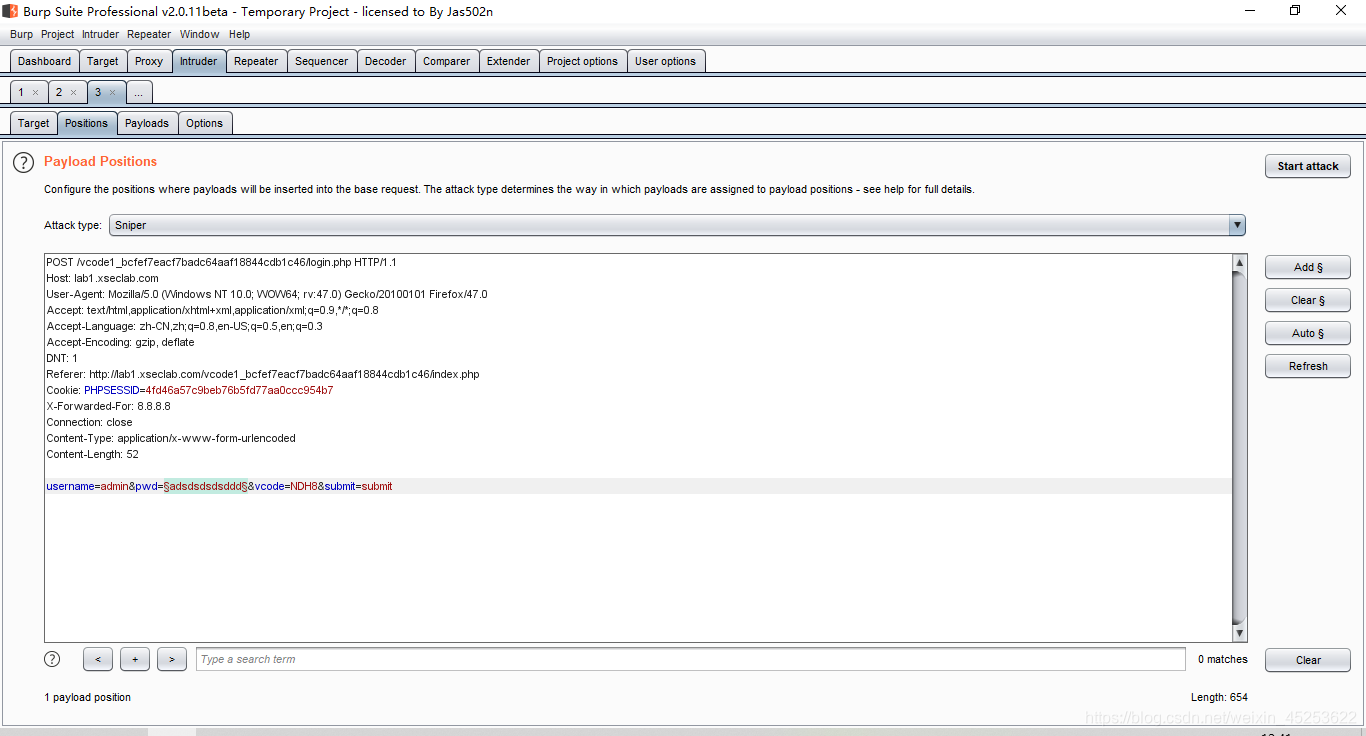Click the POST login.php request line
This screenshot has height=736, width=1366.
(x=221, y=262)
